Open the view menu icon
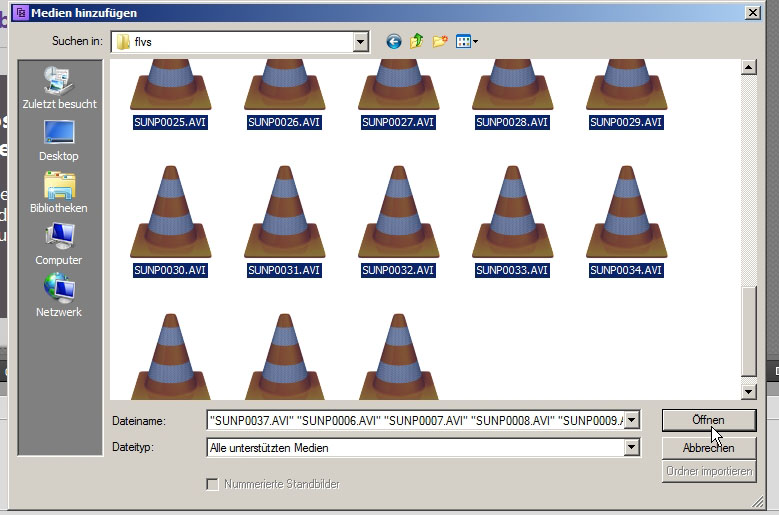 pyautogui.click(x=467, y=42)
